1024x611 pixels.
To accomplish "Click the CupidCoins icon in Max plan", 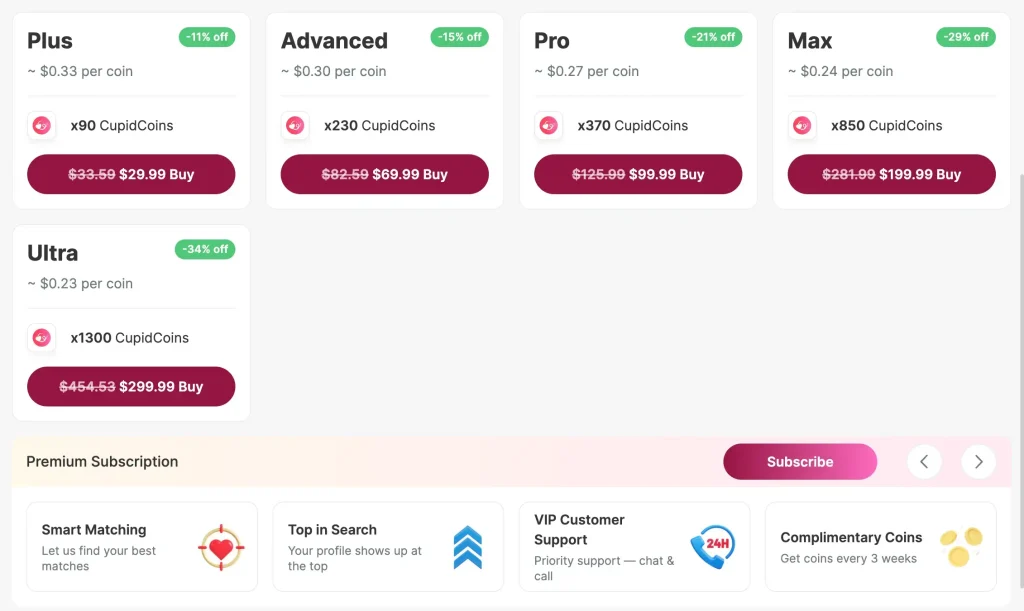I will click(x=802, y=125).
